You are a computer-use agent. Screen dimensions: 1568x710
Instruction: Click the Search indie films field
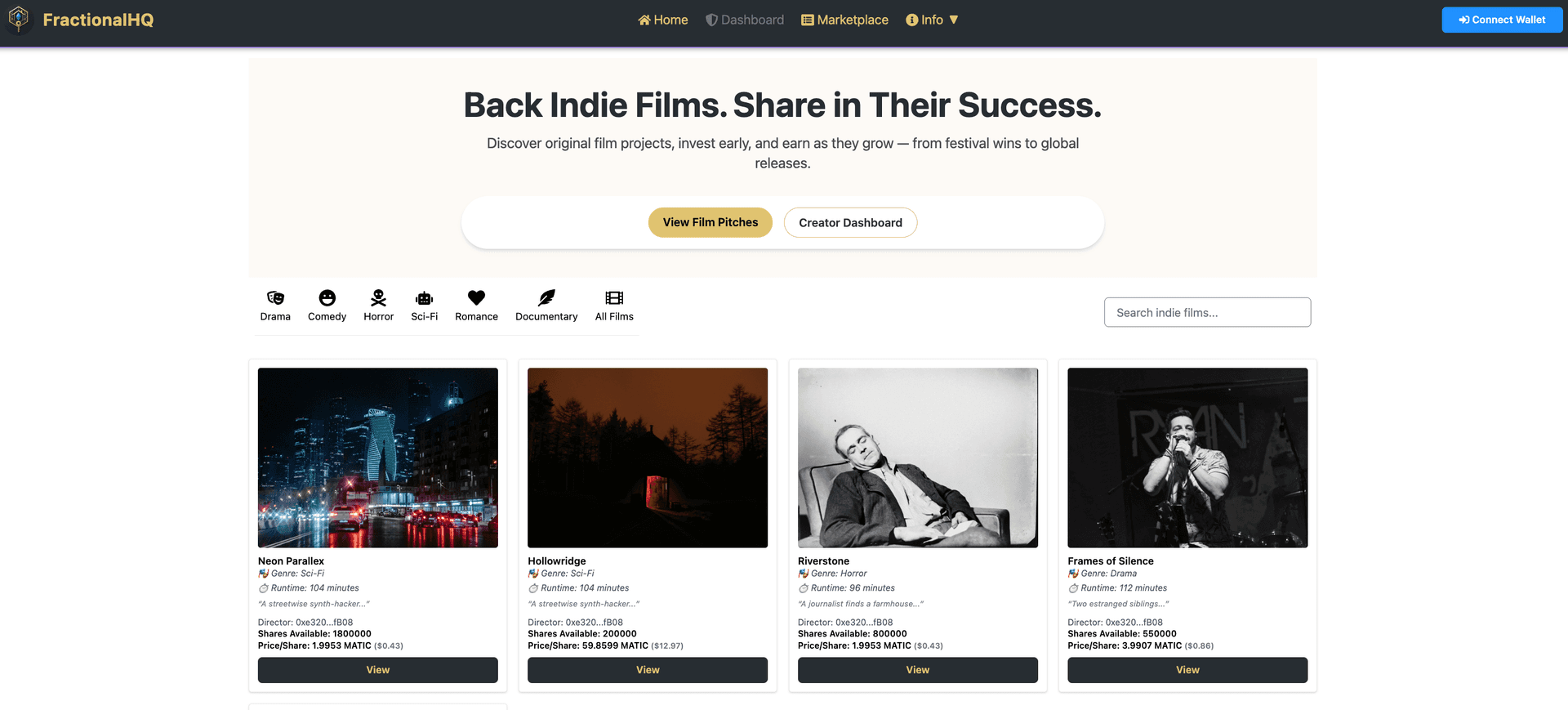(1207, 312)
